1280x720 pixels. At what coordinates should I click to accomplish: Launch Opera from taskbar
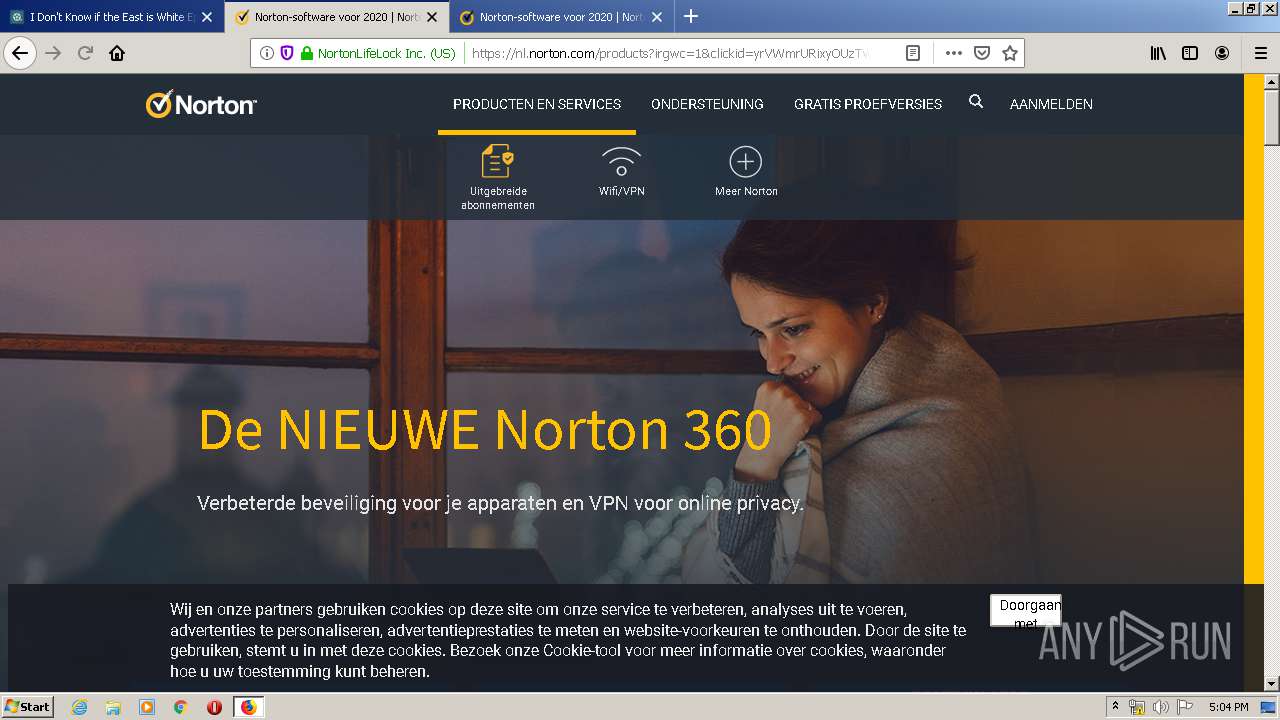click(214, 707)
